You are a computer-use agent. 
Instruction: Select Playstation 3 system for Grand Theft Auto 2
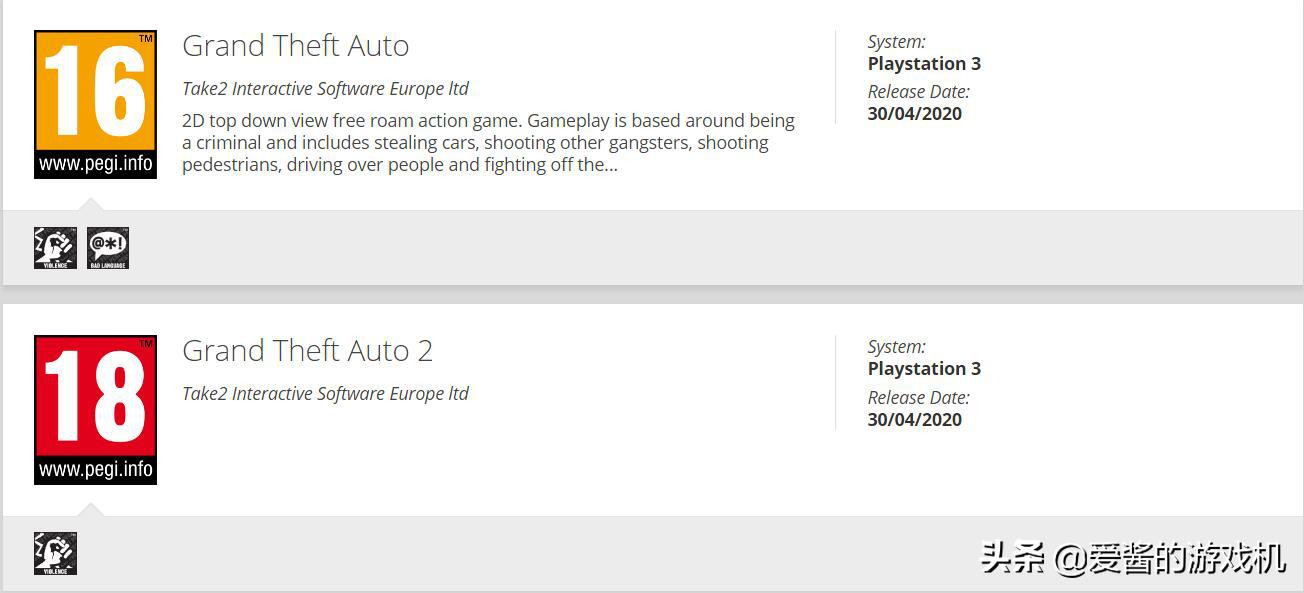coord(924,369)
